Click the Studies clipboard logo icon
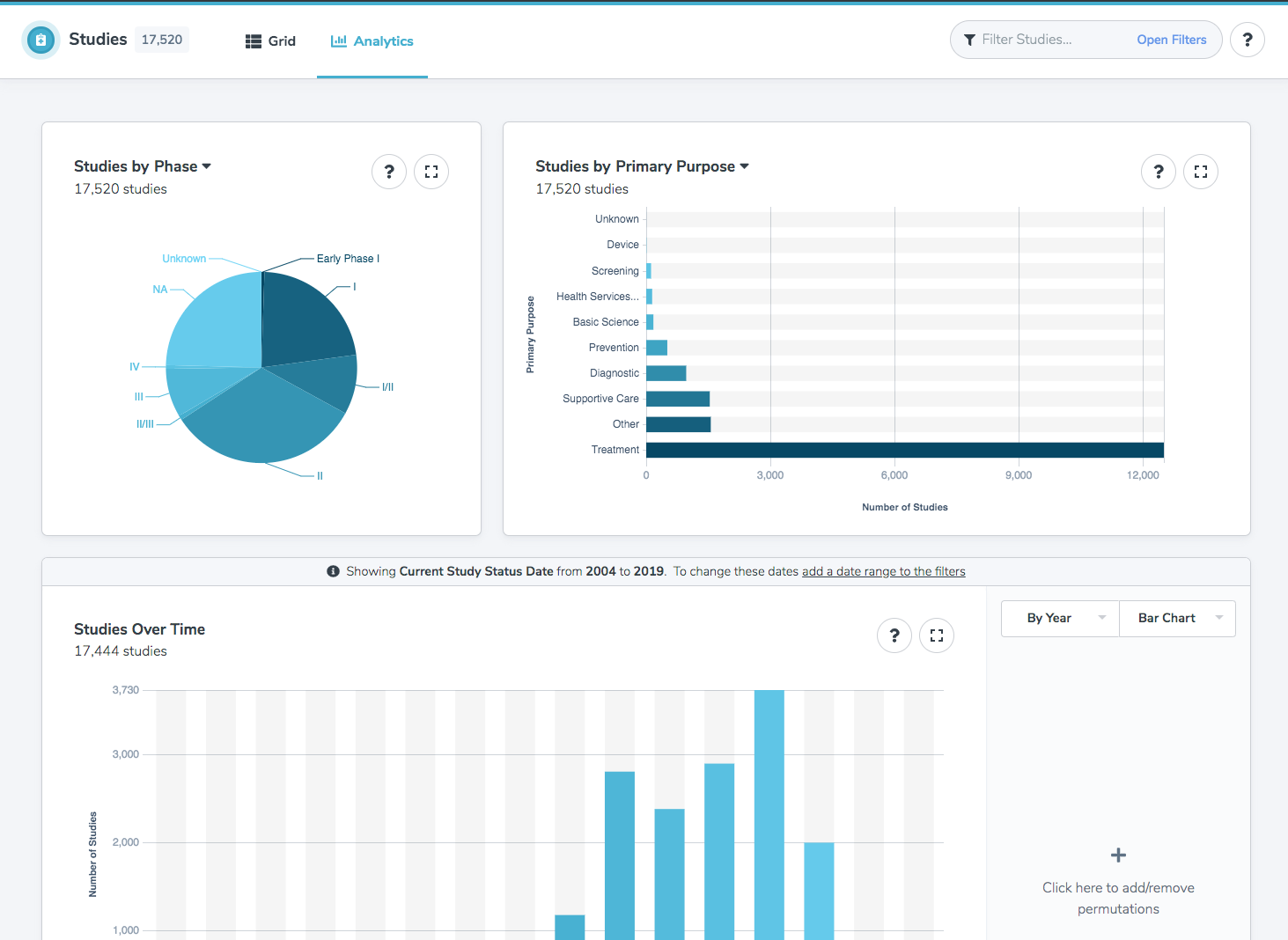 pyautogui.click(x=40, y=40)
